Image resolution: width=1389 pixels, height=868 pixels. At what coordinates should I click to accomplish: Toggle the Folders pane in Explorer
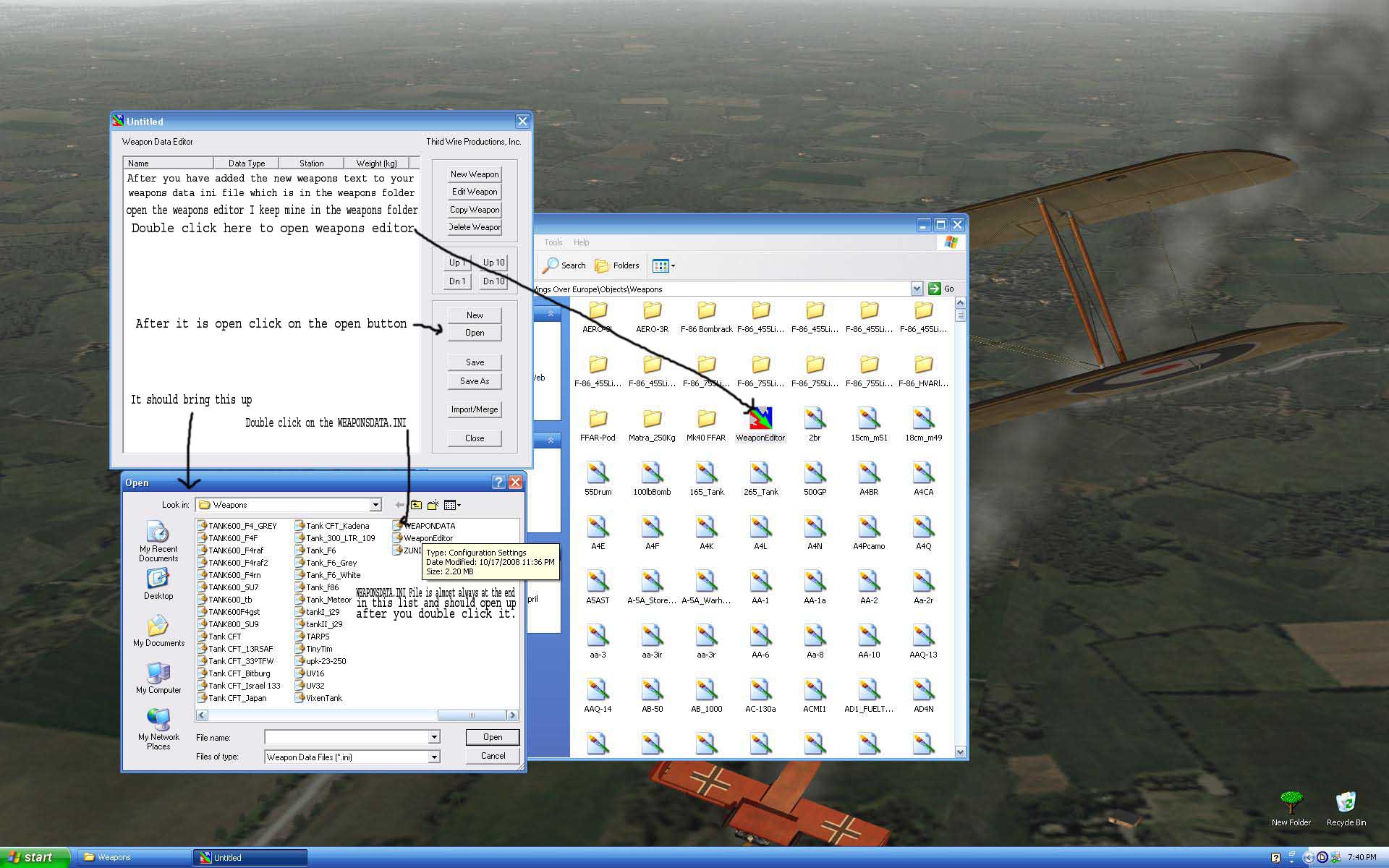coord(617,265)
